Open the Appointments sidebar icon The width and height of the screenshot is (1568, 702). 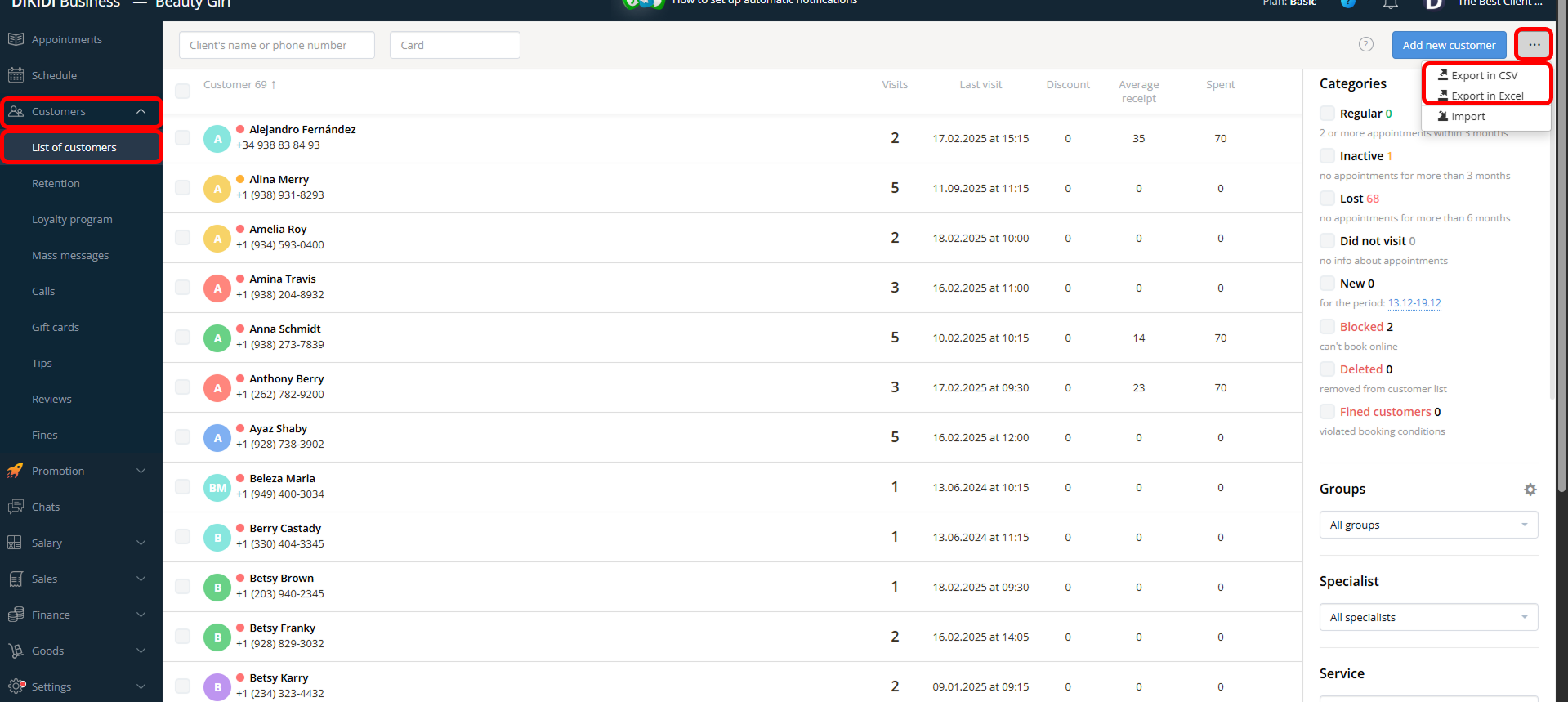click(16, 39)
